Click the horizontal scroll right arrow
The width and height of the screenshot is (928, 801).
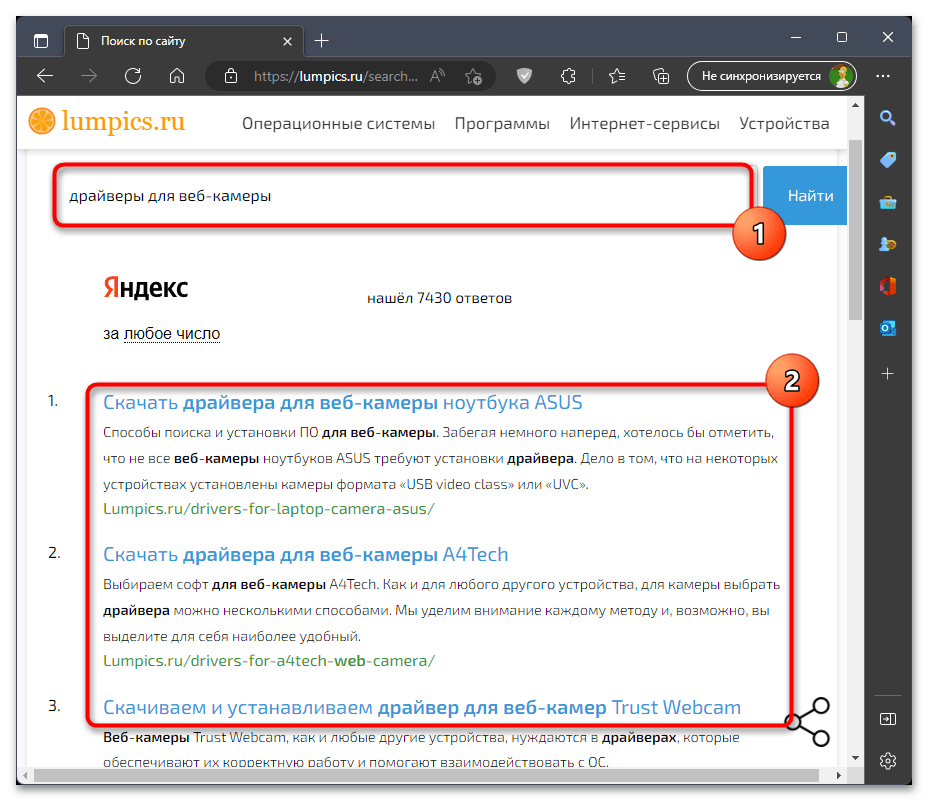tap(839, 775)
